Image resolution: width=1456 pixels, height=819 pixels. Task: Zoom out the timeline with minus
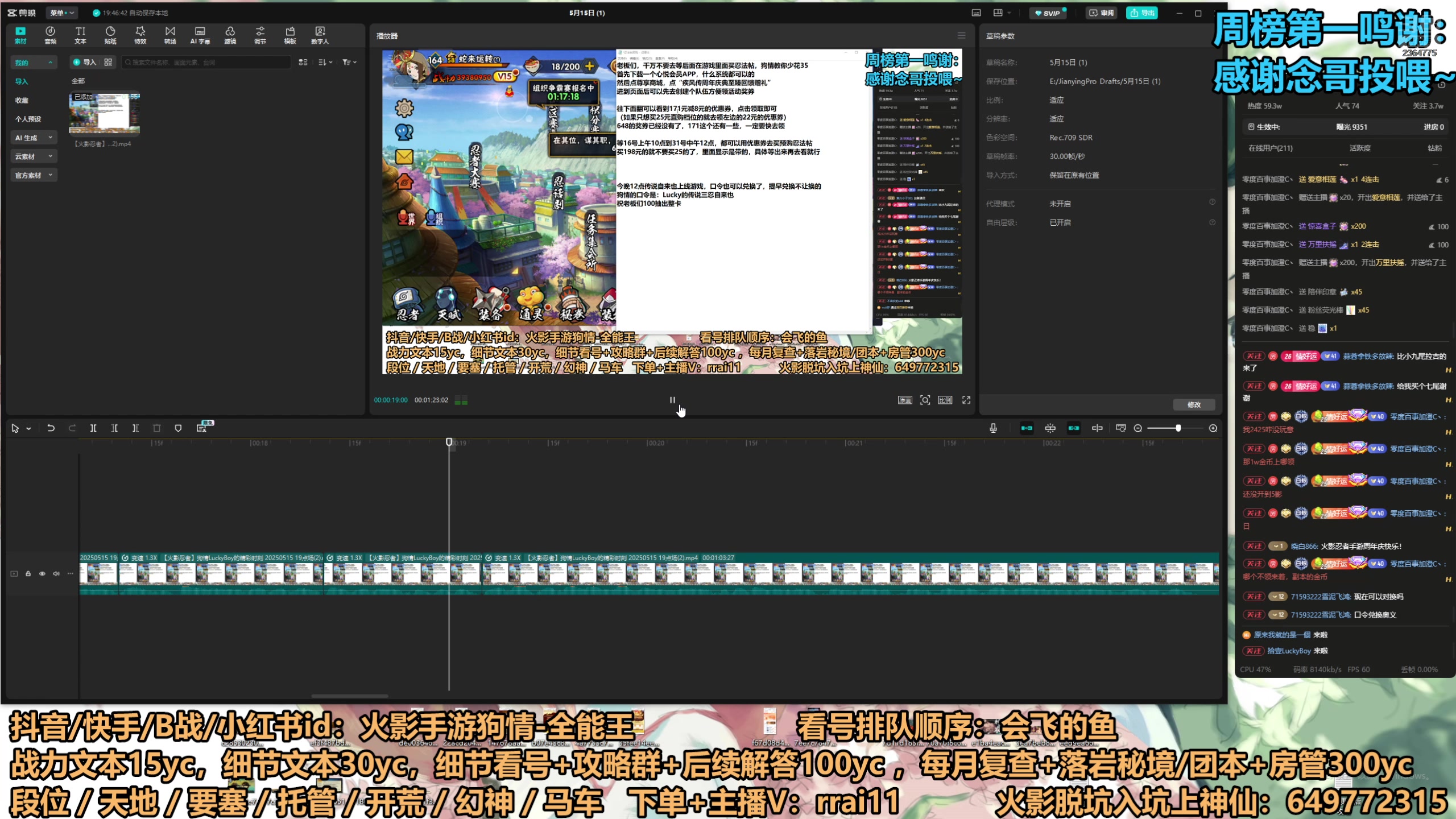[1138, 428]
